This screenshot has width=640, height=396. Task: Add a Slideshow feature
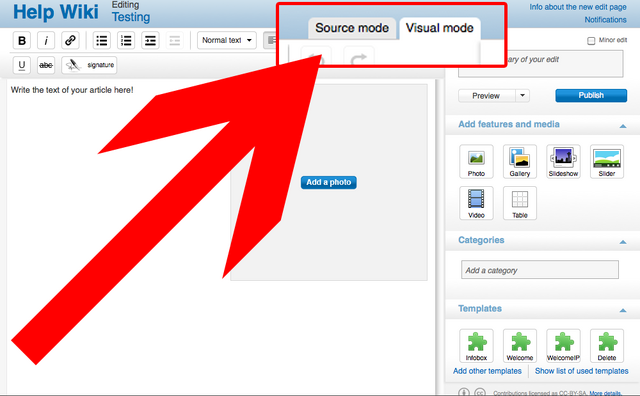tap(563, 161)
